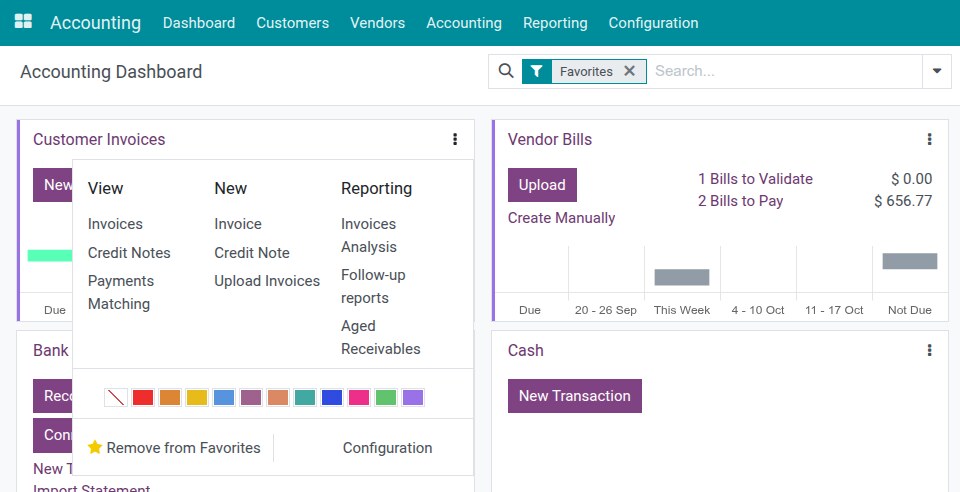Pick the pink color swatch
Image resolution: width=960 pixels, height=492 pixels.
pyautogui.click(x=359, y=398)
